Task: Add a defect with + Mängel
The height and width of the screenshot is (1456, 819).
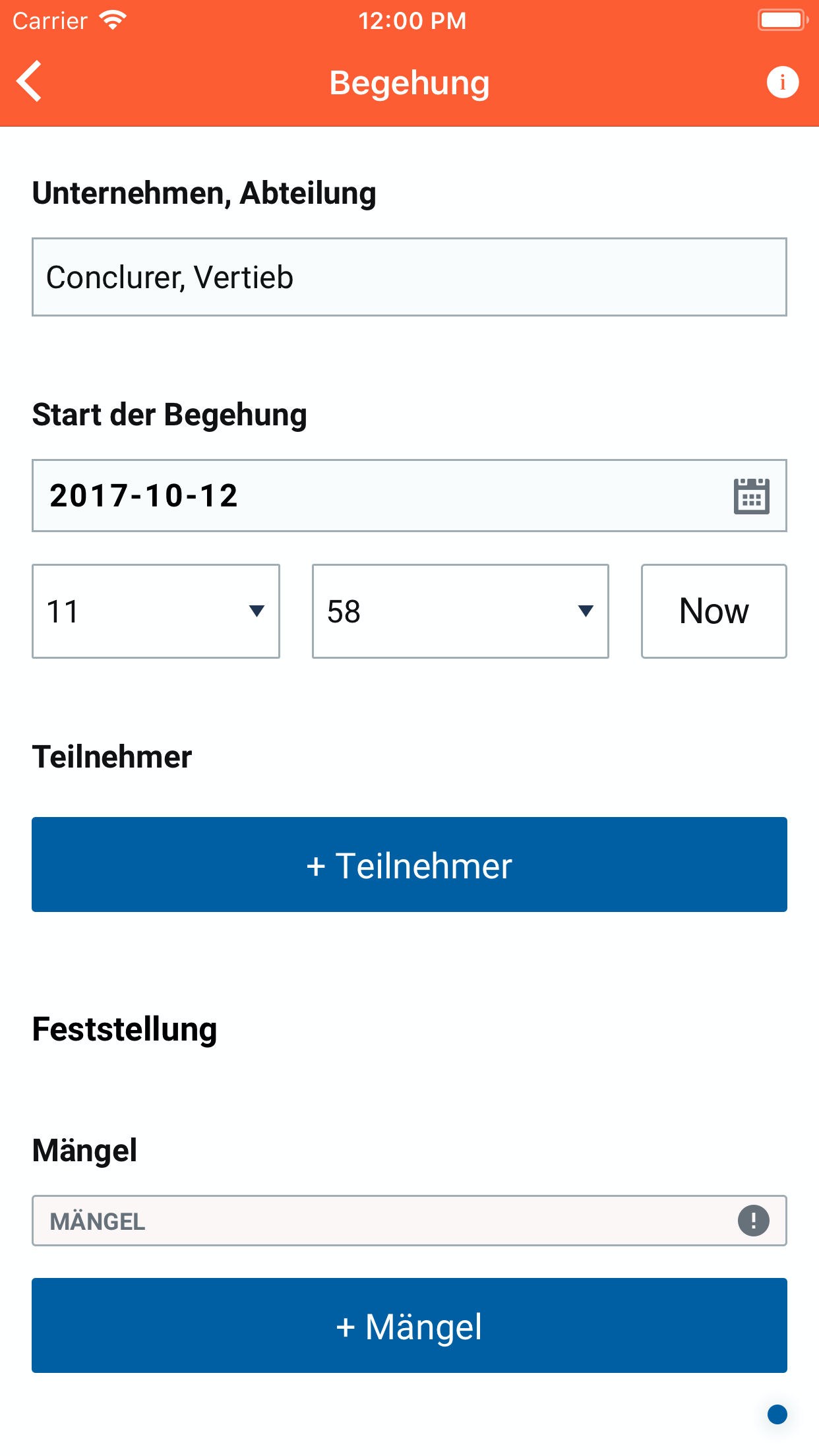Action: [409, 1325]
